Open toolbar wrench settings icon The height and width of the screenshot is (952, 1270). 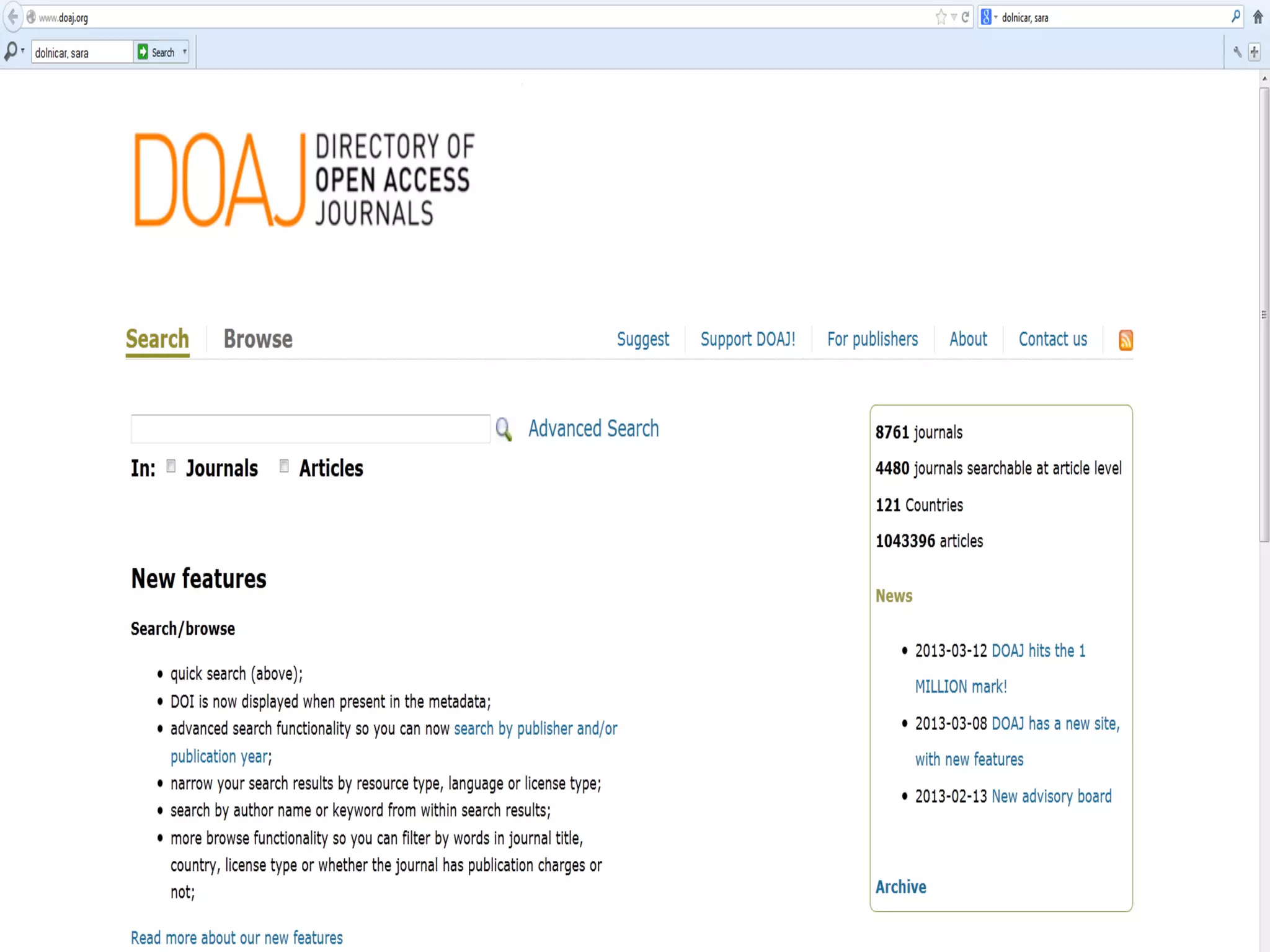point(1237,52)
